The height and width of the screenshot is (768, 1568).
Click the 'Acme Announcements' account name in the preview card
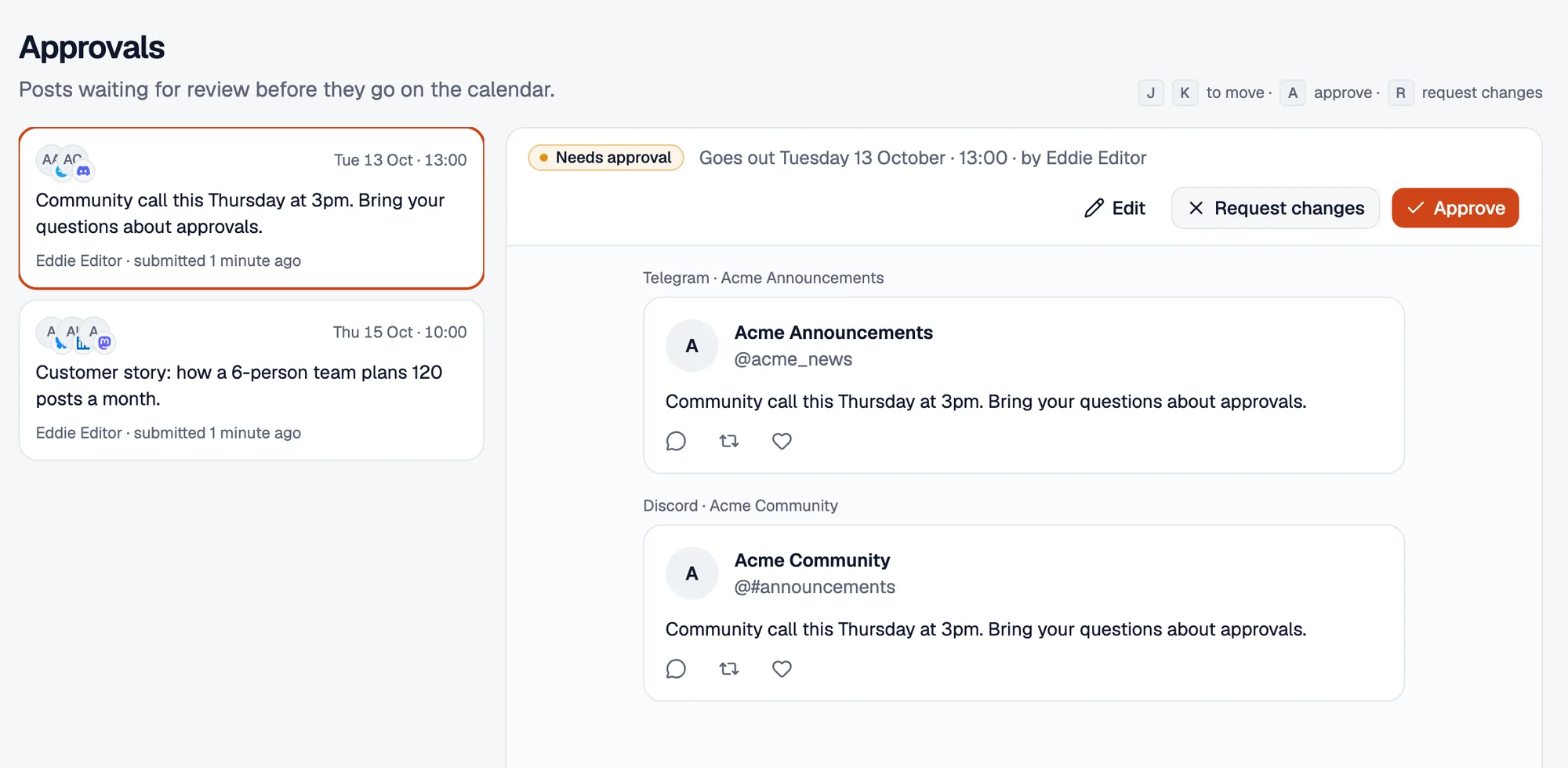coord(833,333)
